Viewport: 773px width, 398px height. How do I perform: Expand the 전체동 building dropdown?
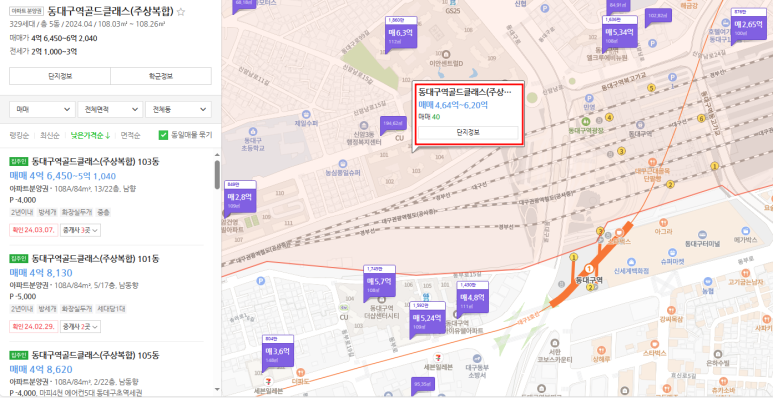coord(178,109)
